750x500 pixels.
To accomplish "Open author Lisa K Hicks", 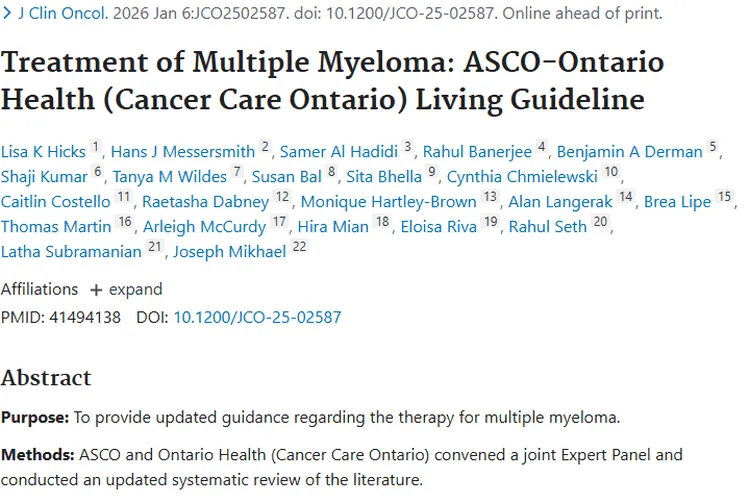I will coord(44,152).
